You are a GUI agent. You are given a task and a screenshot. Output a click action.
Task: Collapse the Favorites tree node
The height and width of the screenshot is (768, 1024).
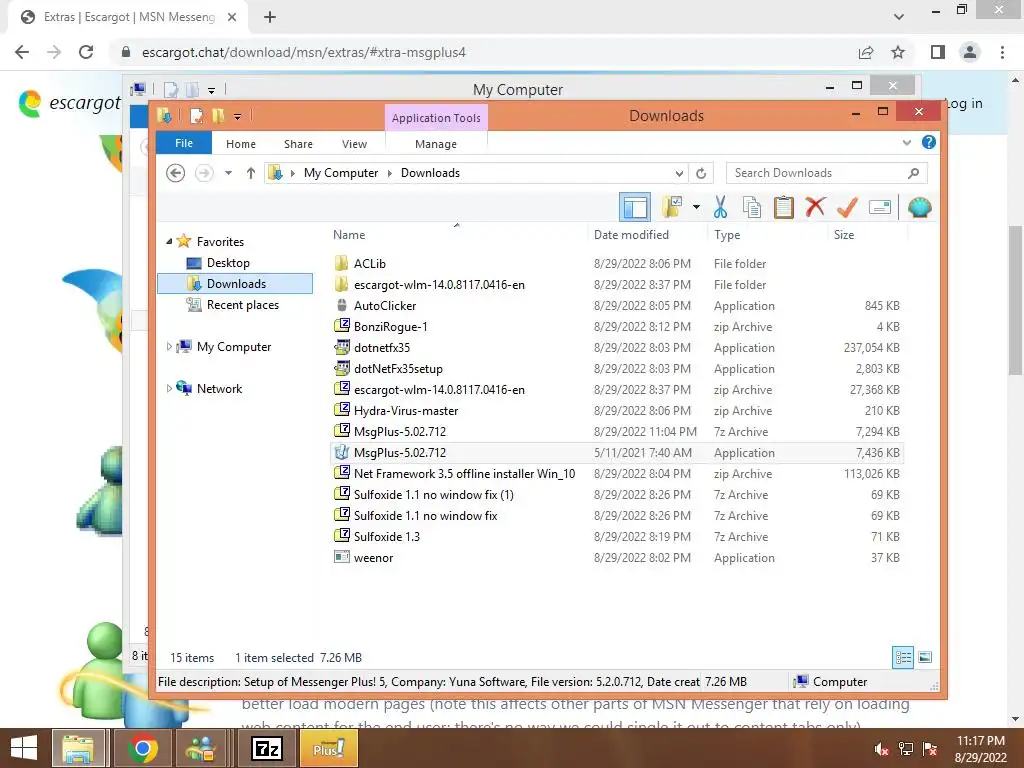tap(169, 242)
